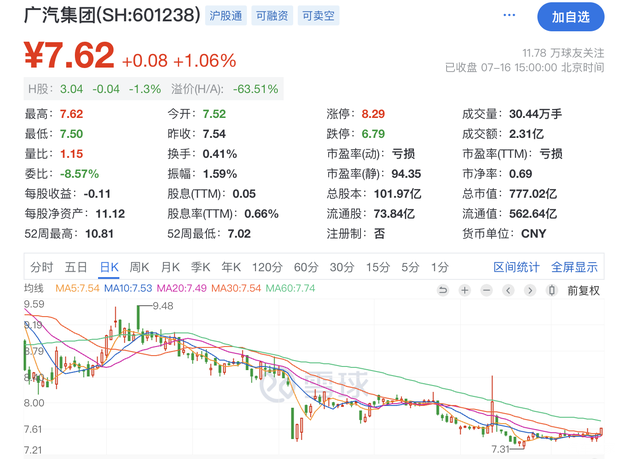Select the 周K weekly chart tab

[x=139, y=267]
